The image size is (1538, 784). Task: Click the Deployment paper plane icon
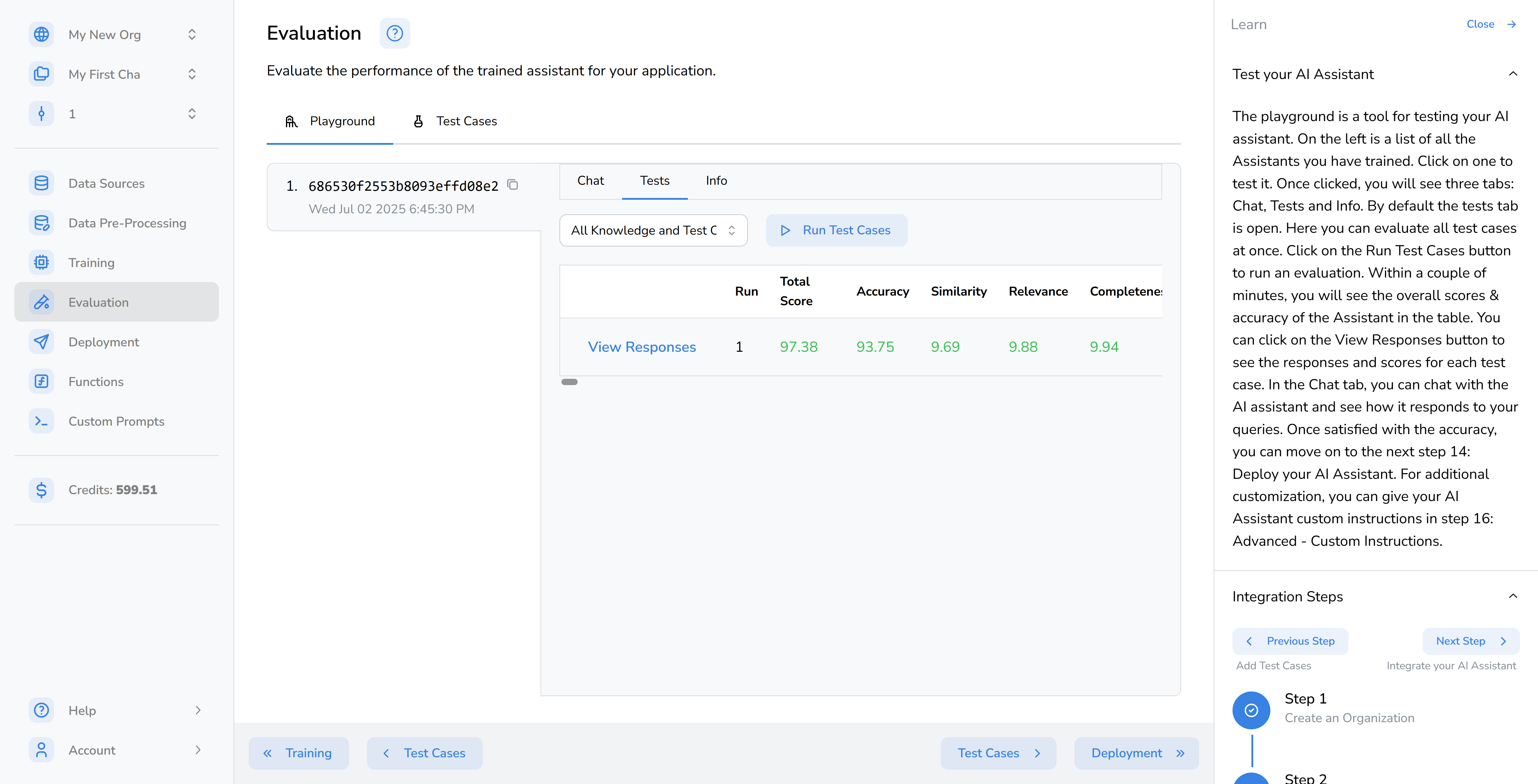41,342
